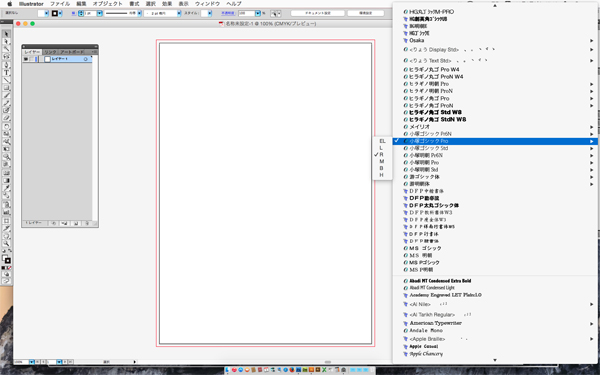Click fill/stroke swatches in the toolbox
Screen dimensions: 600x375
7,259
